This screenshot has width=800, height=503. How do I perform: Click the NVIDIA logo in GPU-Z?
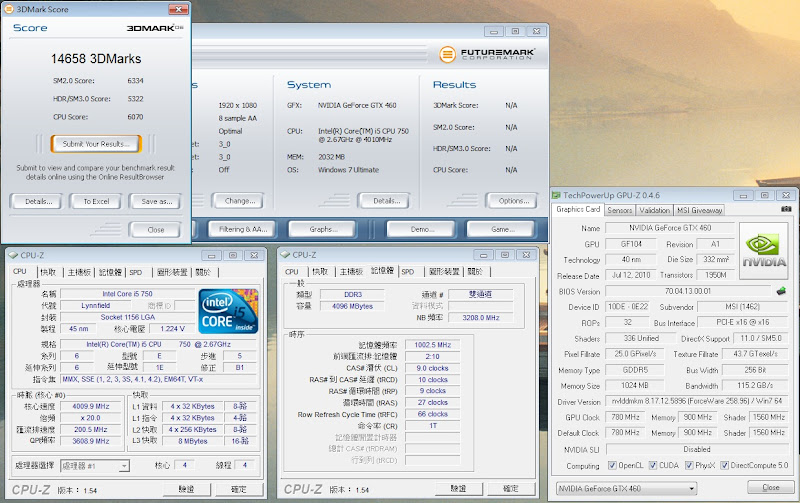tap(763, 248)
